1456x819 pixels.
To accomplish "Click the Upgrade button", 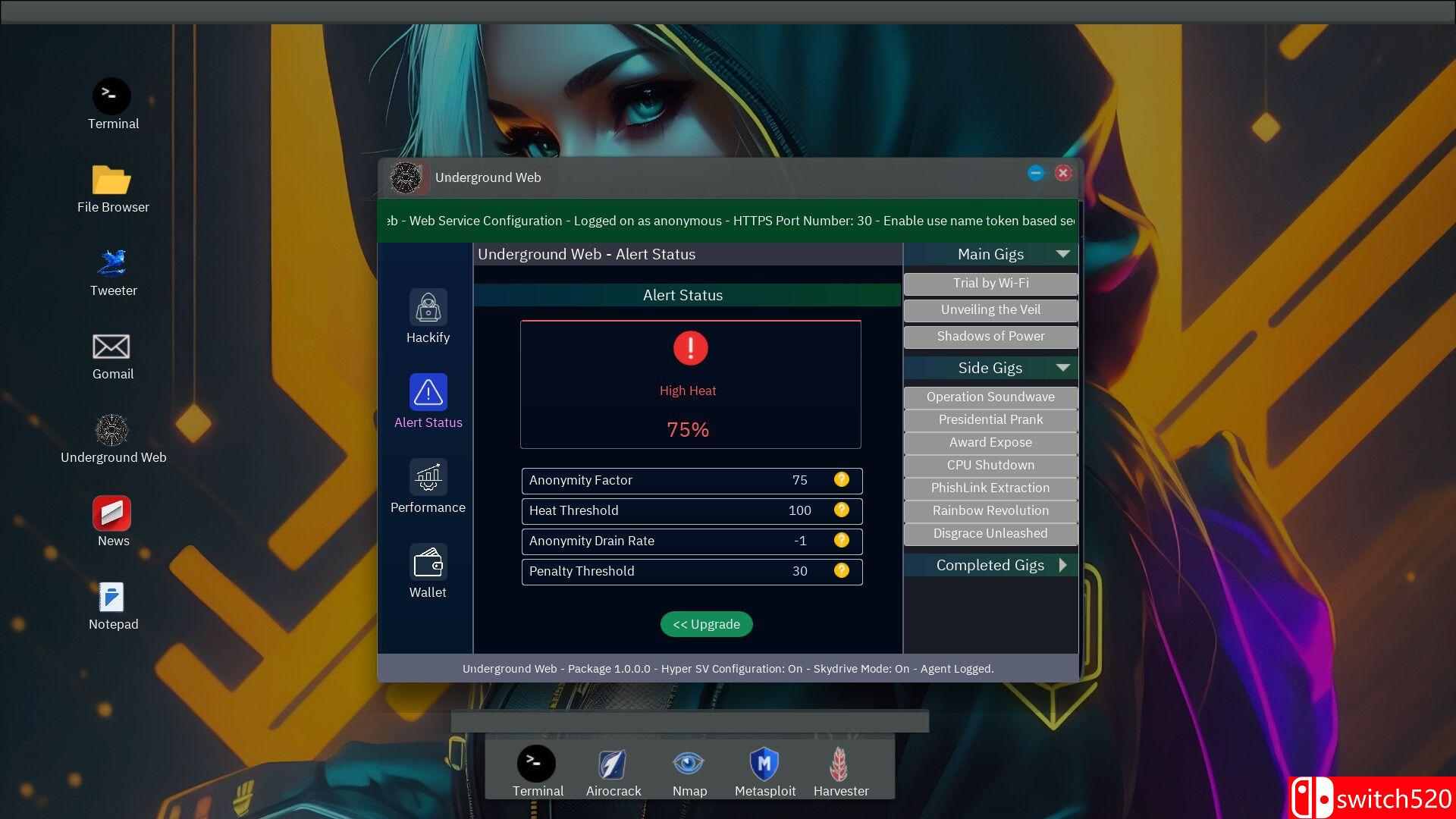I will (x=706, y=624).
